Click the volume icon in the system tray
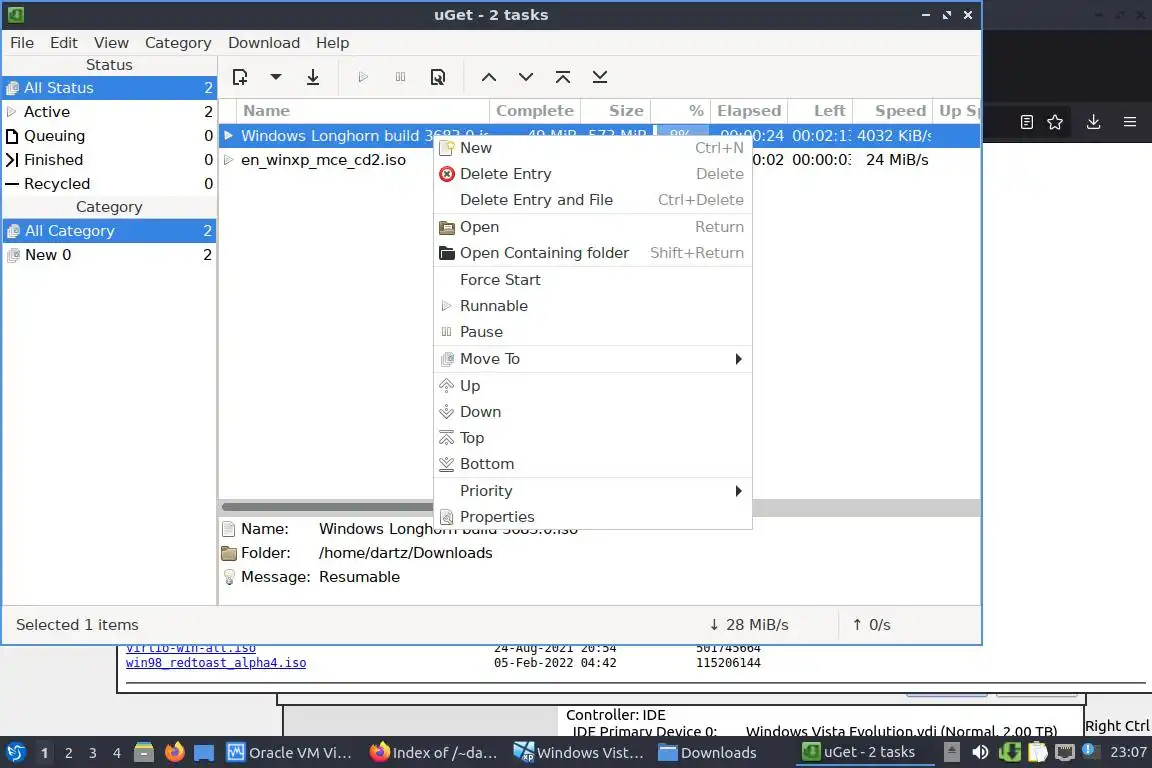 [980, 753]
